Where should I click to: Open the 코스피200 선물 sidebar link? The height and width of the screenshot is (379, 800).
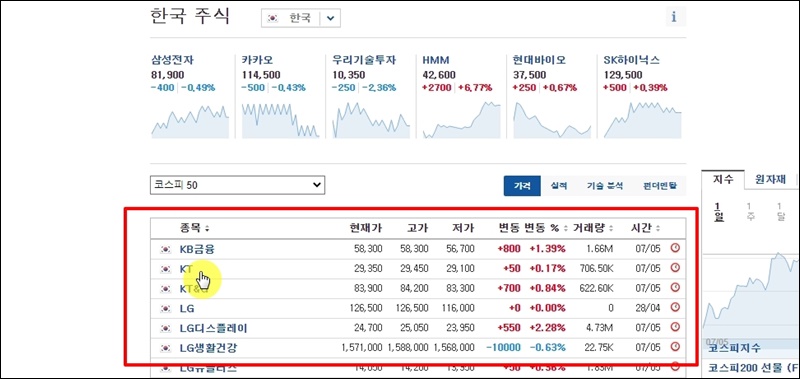point(754,367)
